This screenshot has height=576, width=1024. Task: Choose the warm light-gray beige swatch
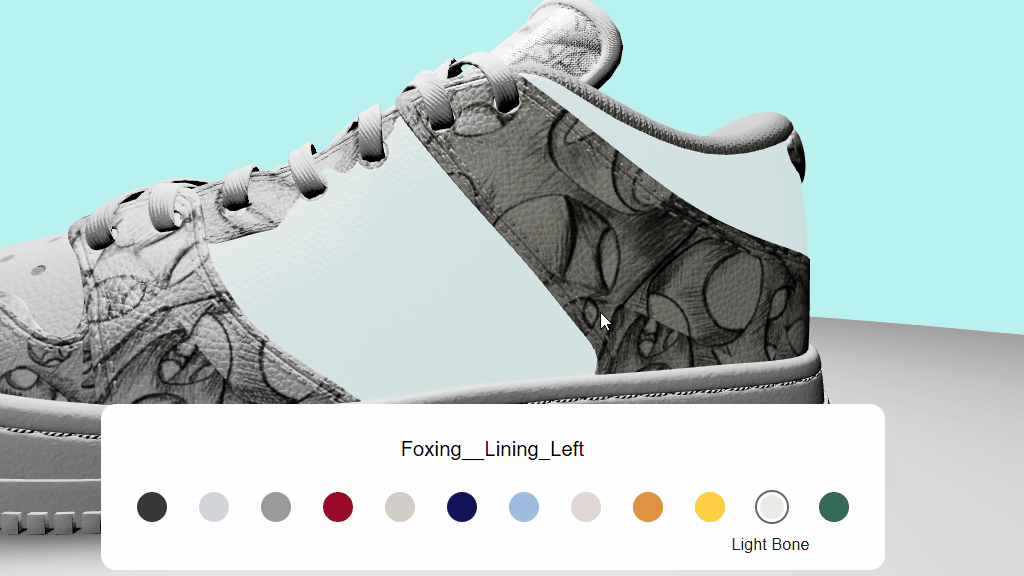pyautogui.click(x=400, y=507)
